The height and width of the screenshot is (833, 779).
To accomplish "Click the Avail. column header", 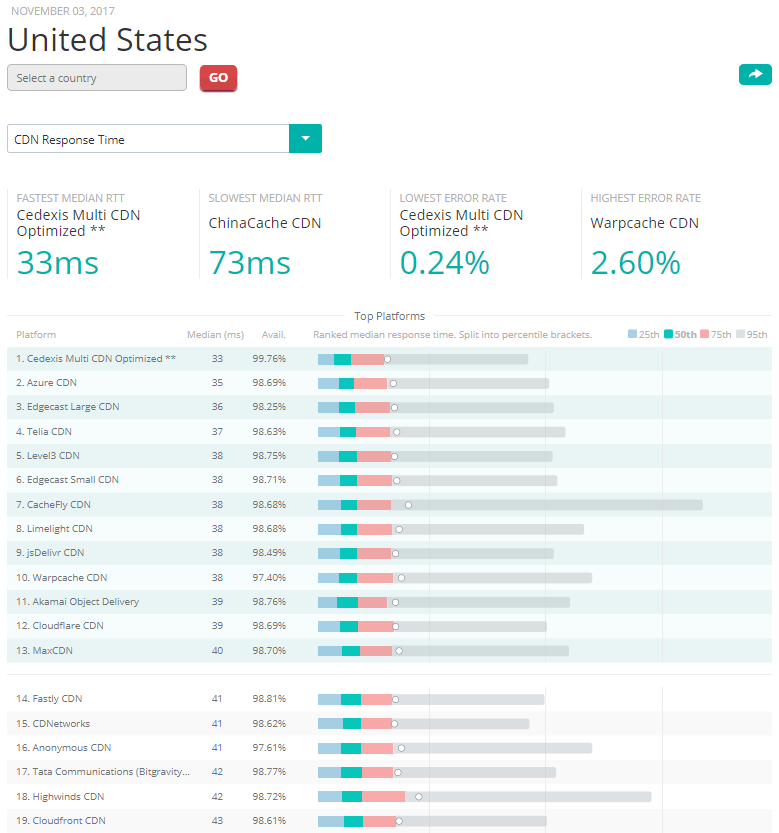I will point(274,335).
